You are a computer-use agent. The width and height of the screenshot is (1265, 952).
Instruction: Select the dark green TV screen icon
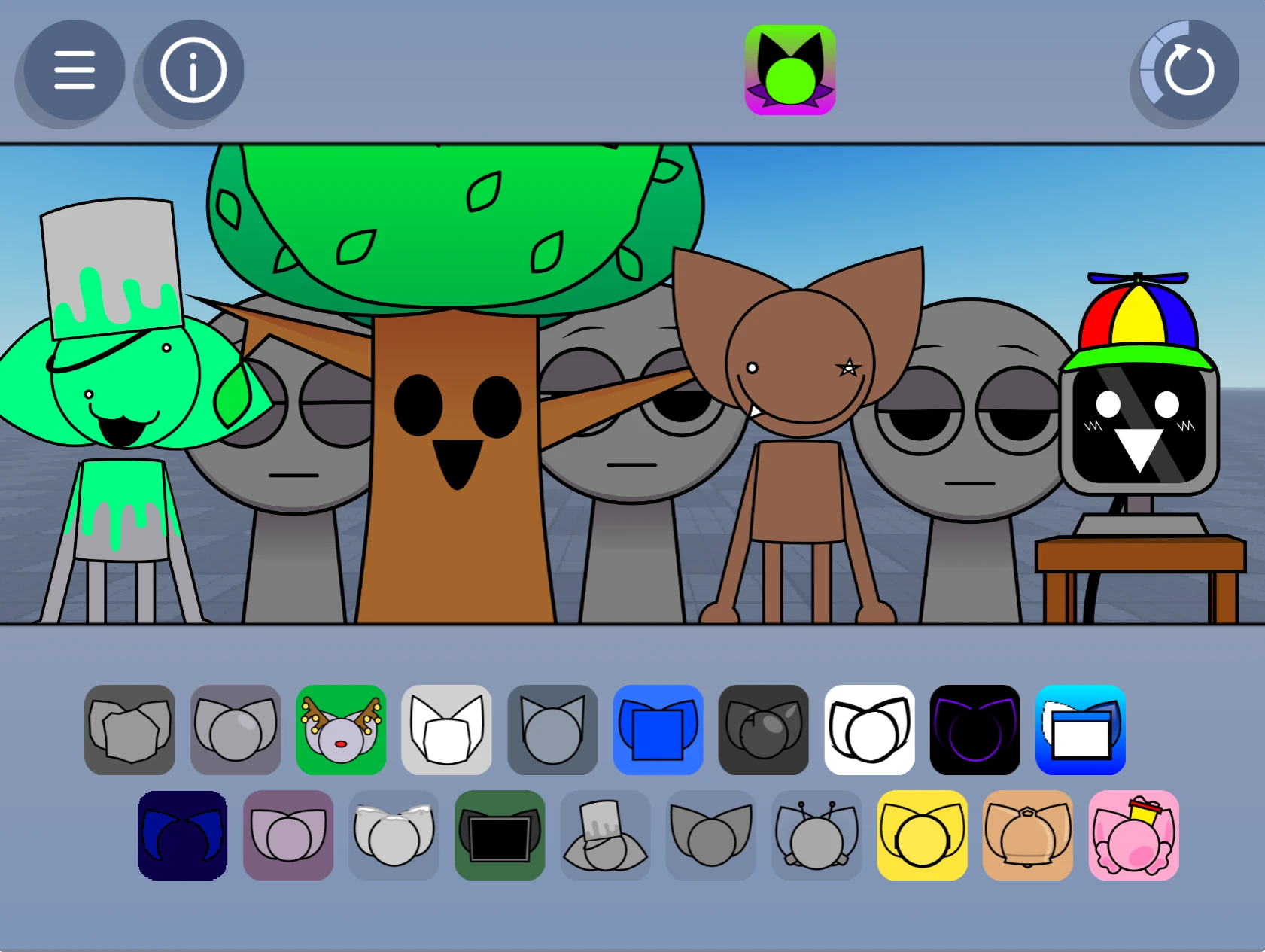pyautogui.click(x=499, y=835)
